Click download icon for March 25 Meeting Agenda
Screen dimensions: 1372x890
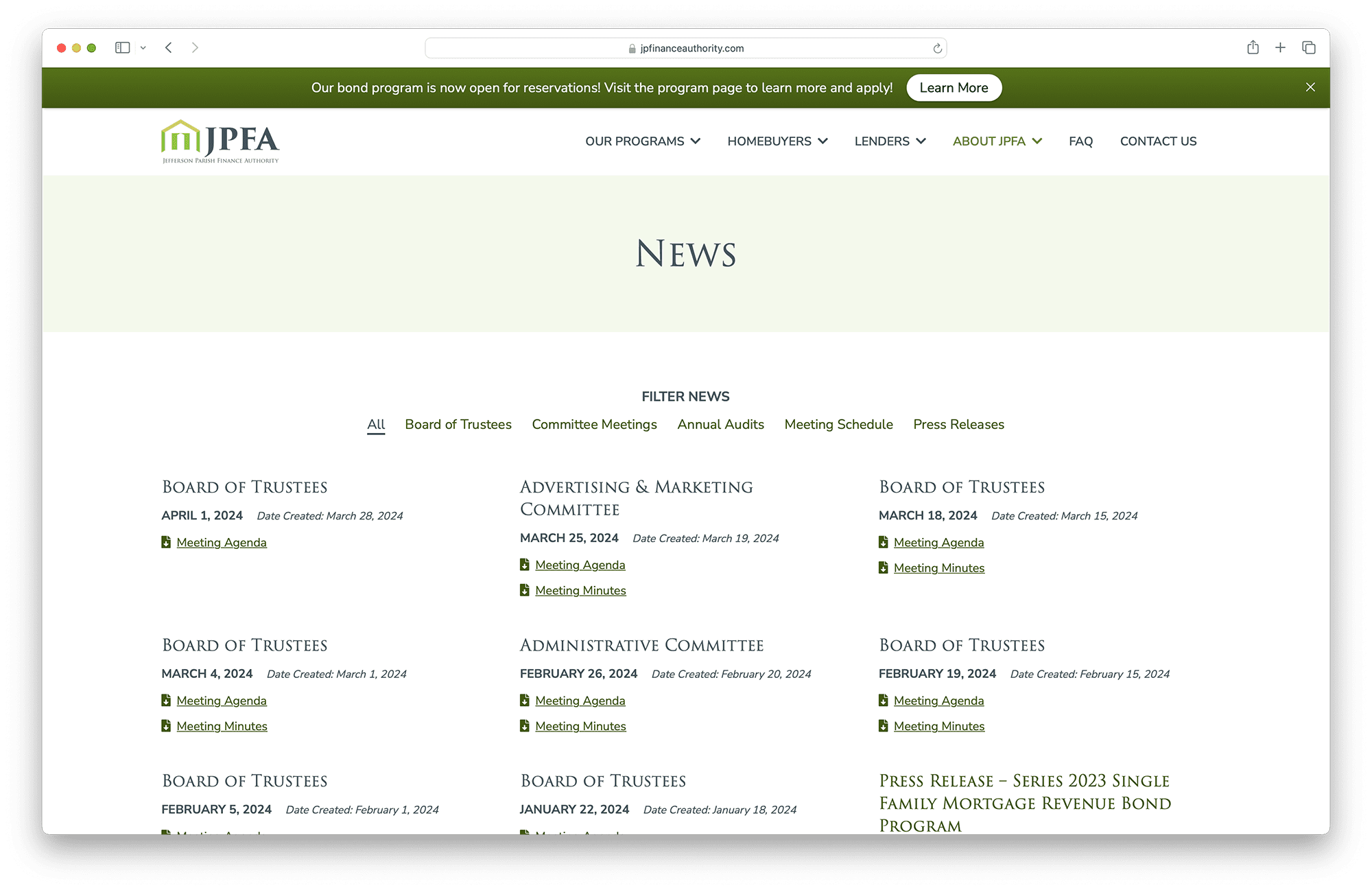coord(525,565)
